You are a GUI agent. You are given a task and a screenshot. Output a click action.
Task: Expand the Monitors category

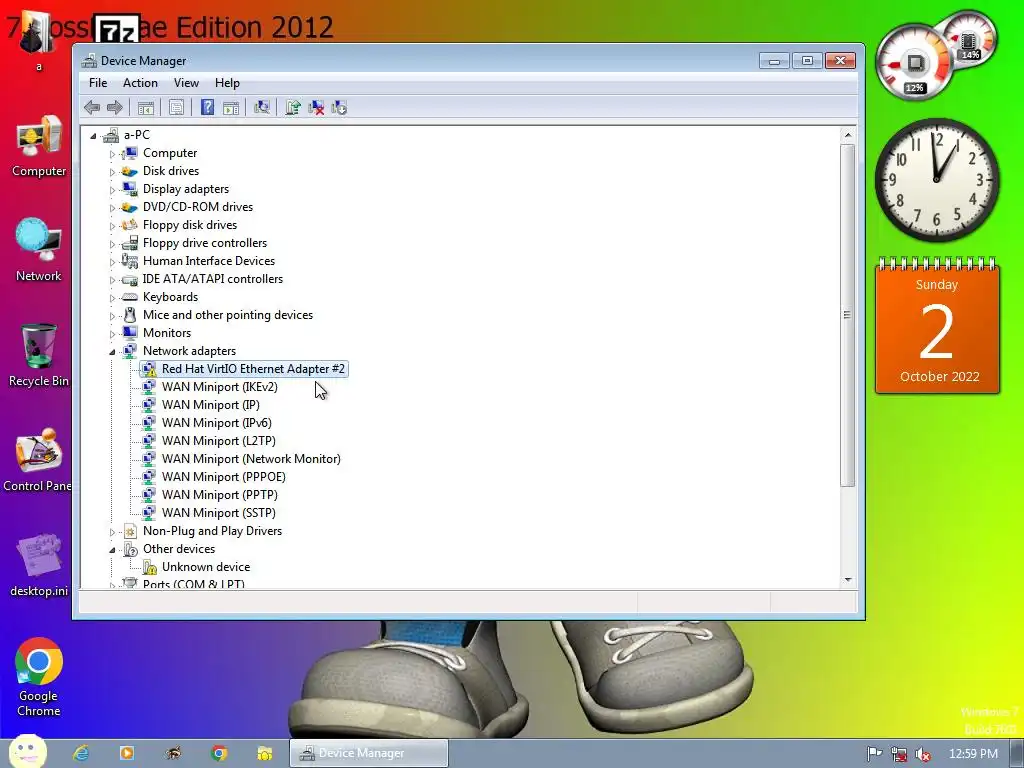point(112,334)
